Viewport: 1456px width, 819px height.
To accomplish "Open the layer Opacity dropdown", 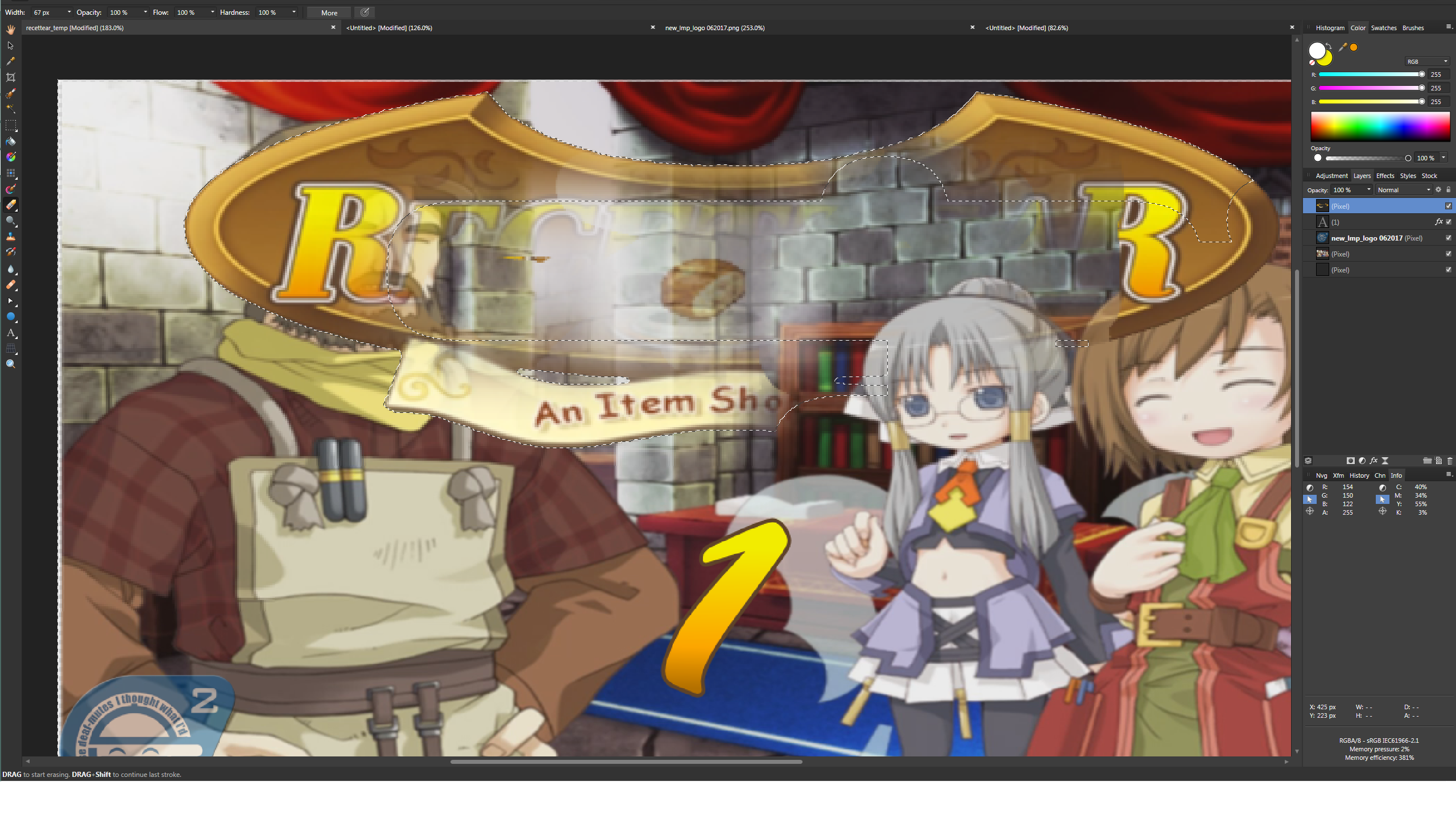I will 1369,190.
